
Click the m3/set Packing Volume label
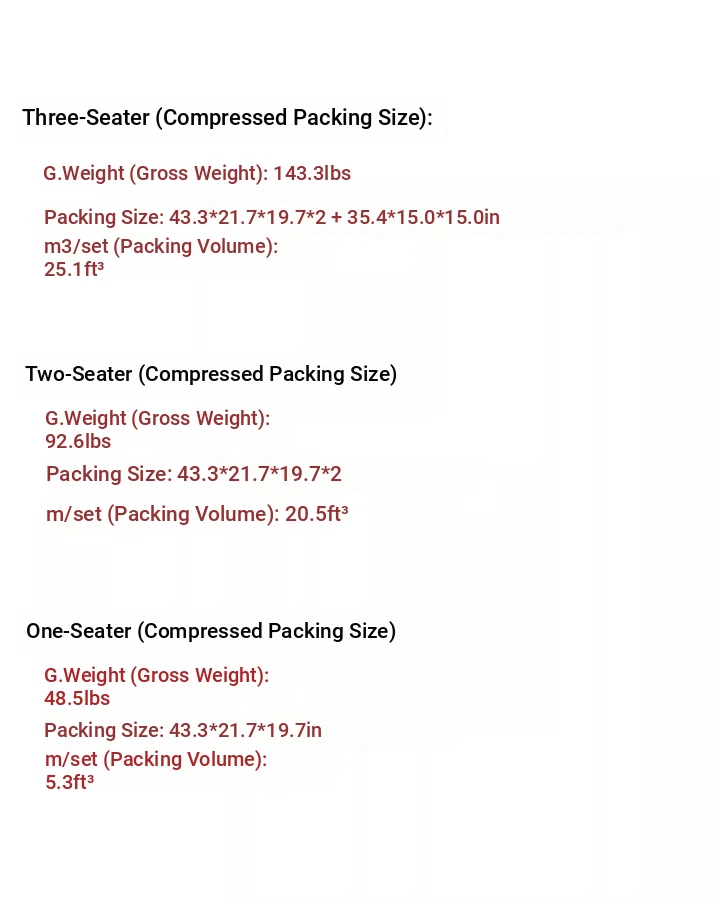point(161,247)
